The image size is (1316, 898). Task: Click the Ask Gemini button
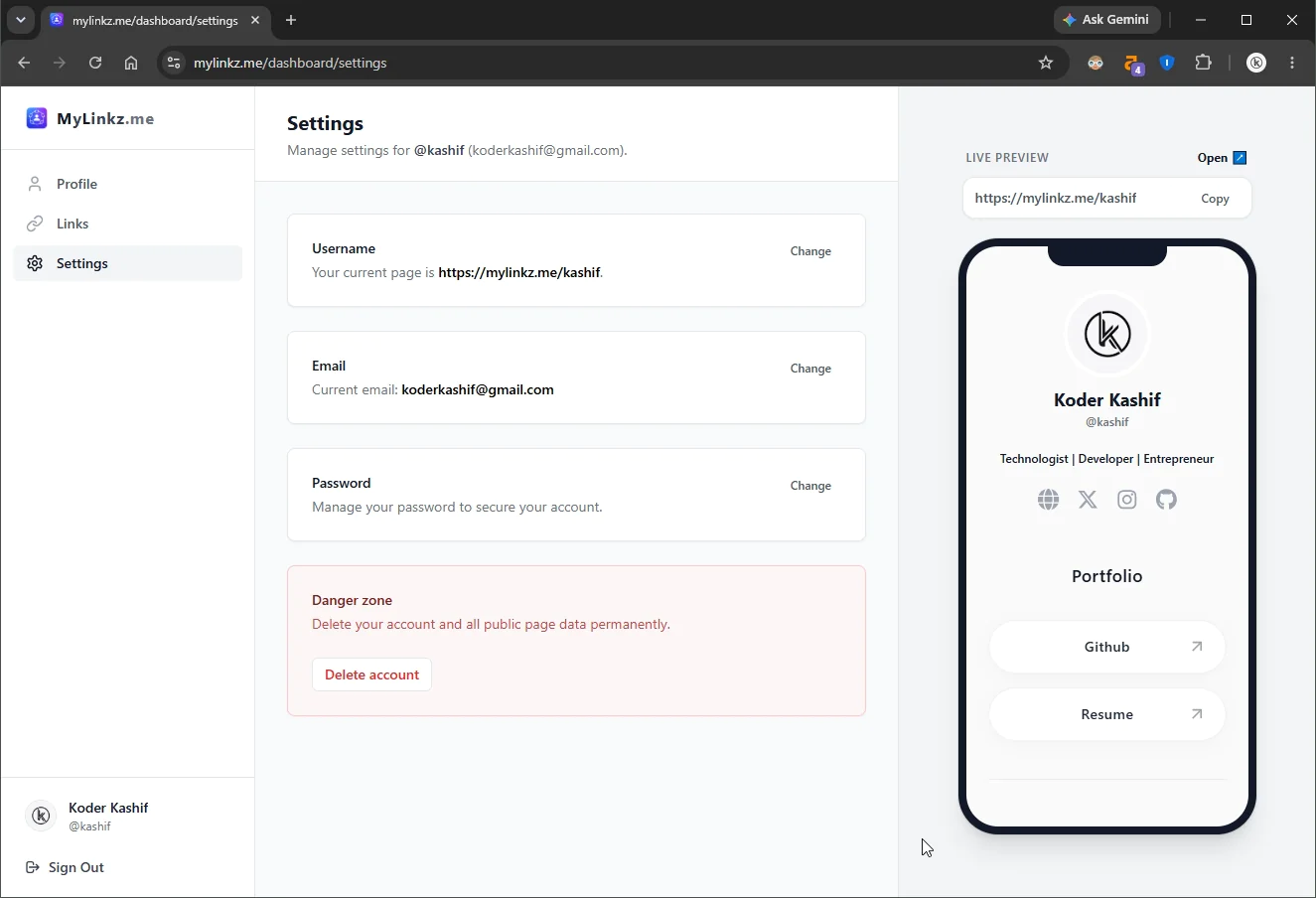[1106, 20]
